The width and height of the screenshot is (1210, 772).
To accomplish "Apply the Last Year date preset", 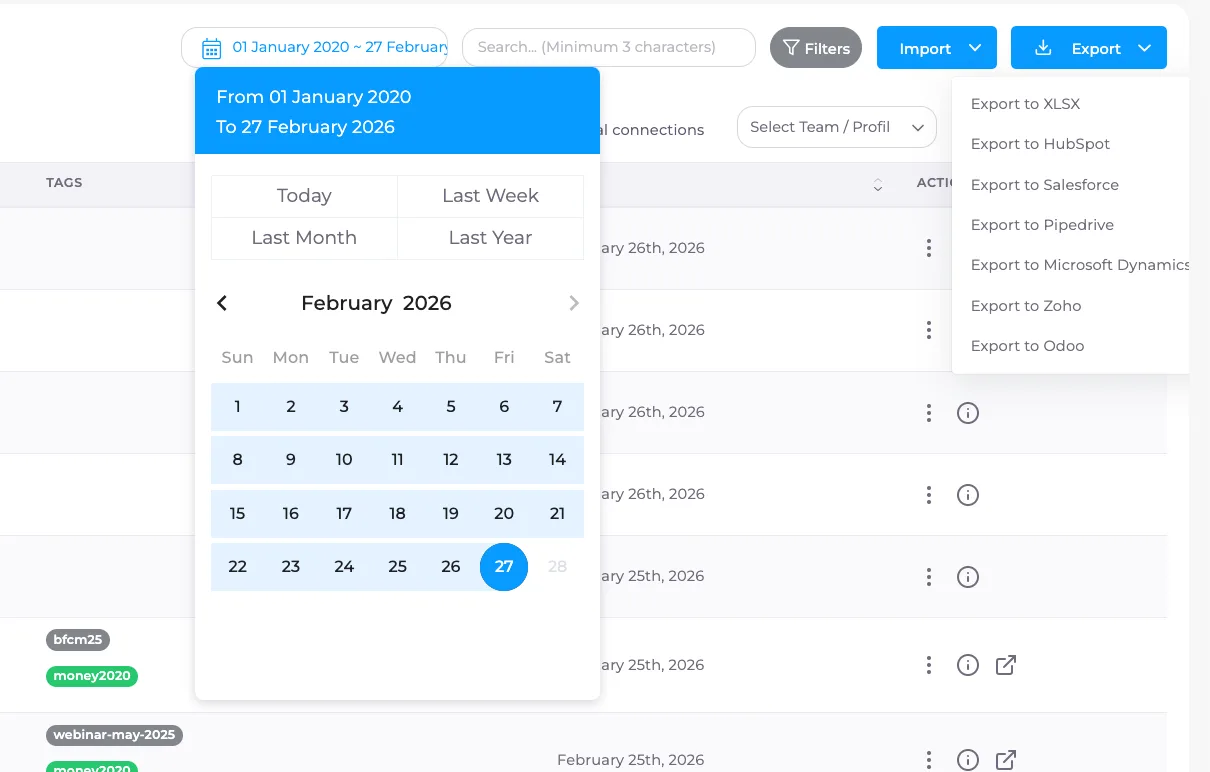I will [490, 238].
